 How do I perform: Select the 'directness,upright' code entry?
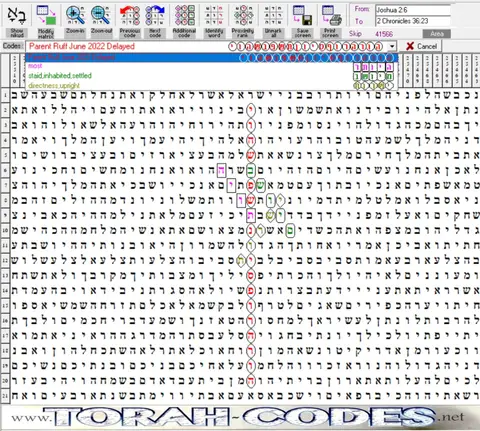pyautogui.click(x=212, y=85)
